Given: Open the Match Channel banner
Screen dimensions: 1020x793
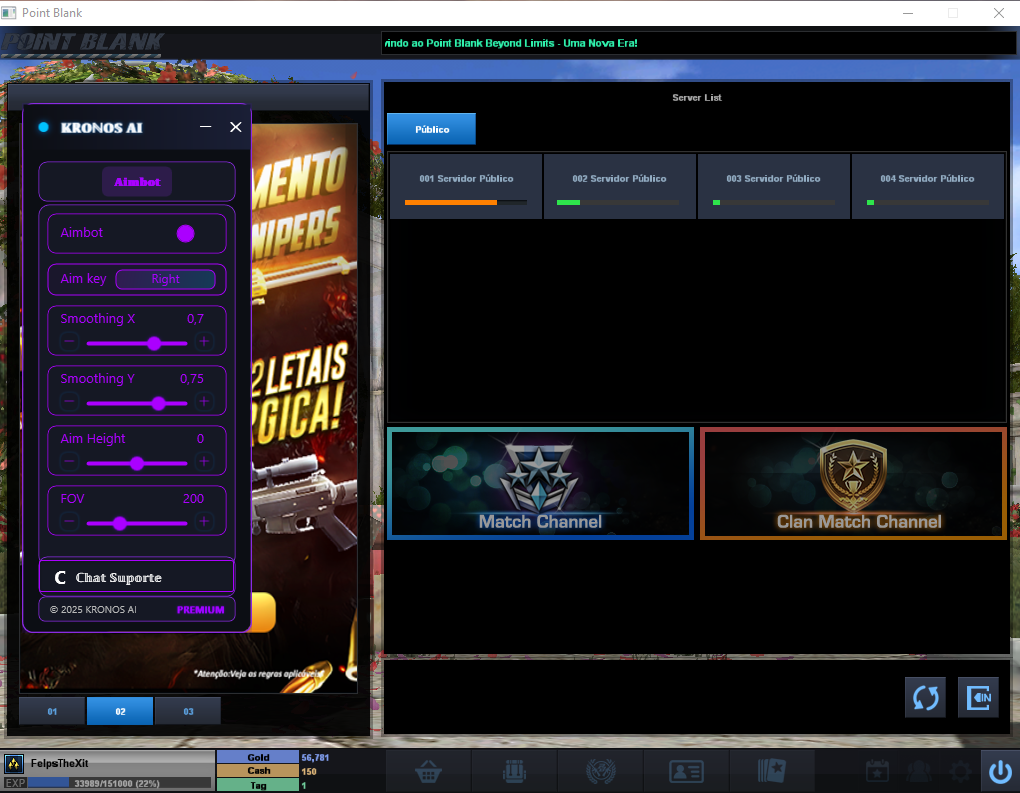Looking at the screenshot, I should point(540,484).
